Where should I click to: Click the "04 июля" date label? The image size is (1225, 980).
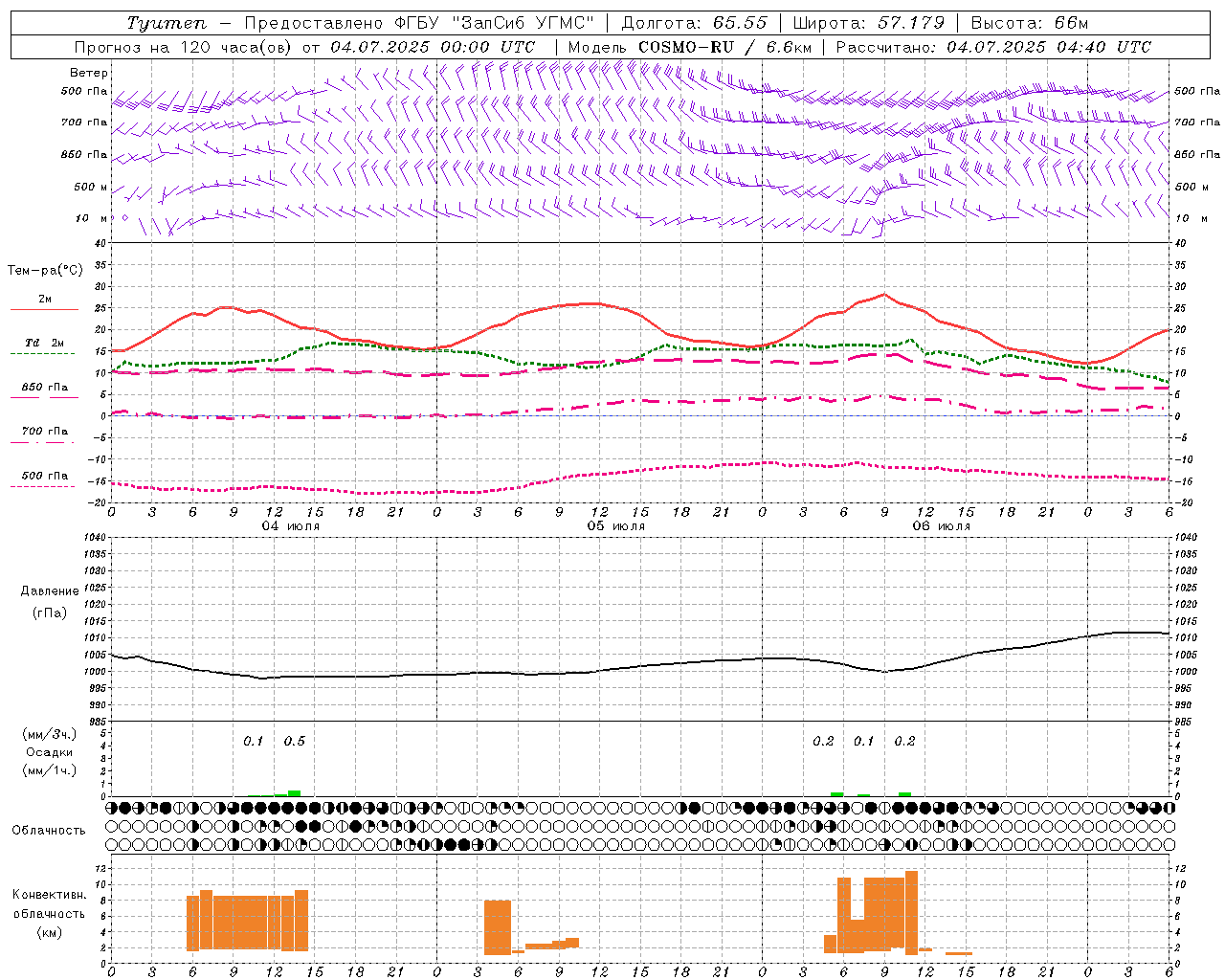point(291,526)
